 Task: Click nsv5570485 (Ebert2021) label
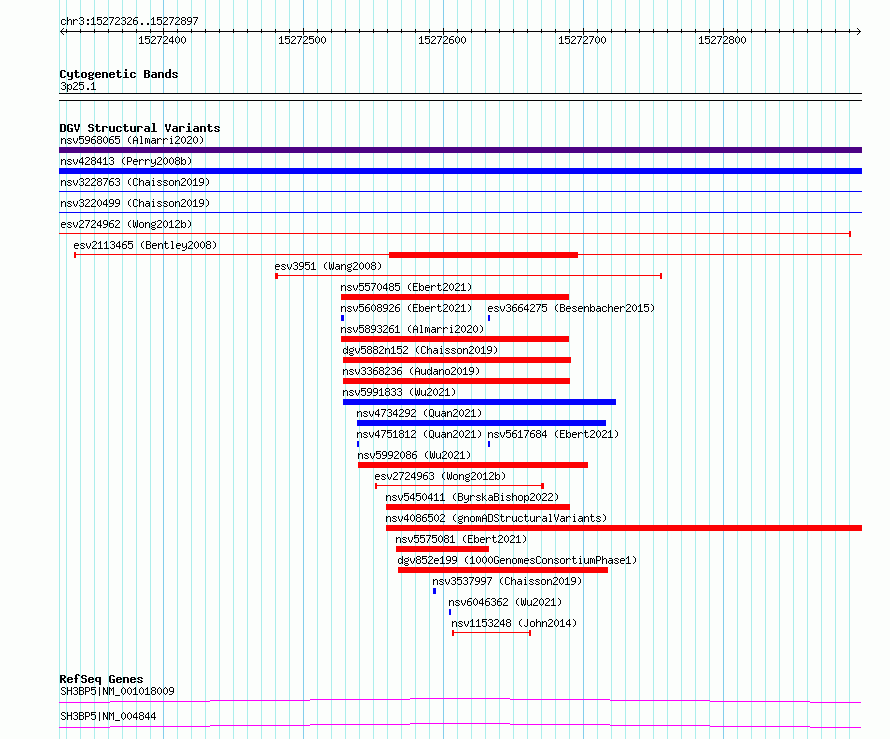click(x=406, y=287)
